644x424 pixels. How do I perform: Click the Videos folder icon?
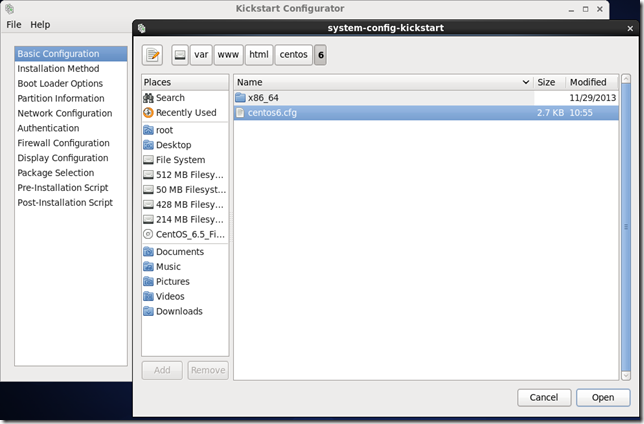pos(148,296)
